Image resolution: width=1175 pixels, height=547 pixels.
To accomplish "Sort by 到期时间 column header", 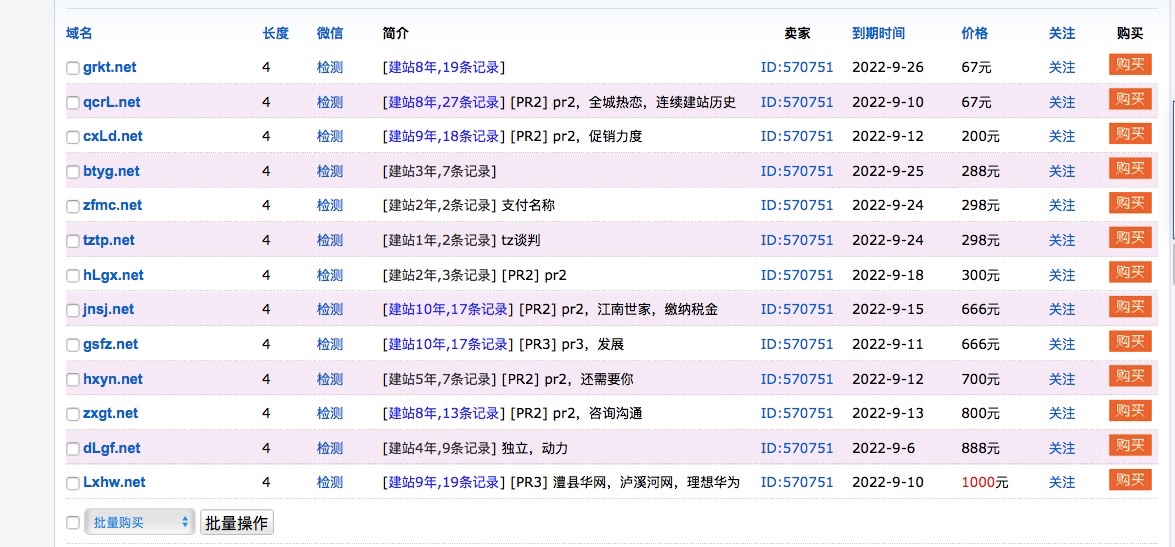I will [x=878, y=33].
